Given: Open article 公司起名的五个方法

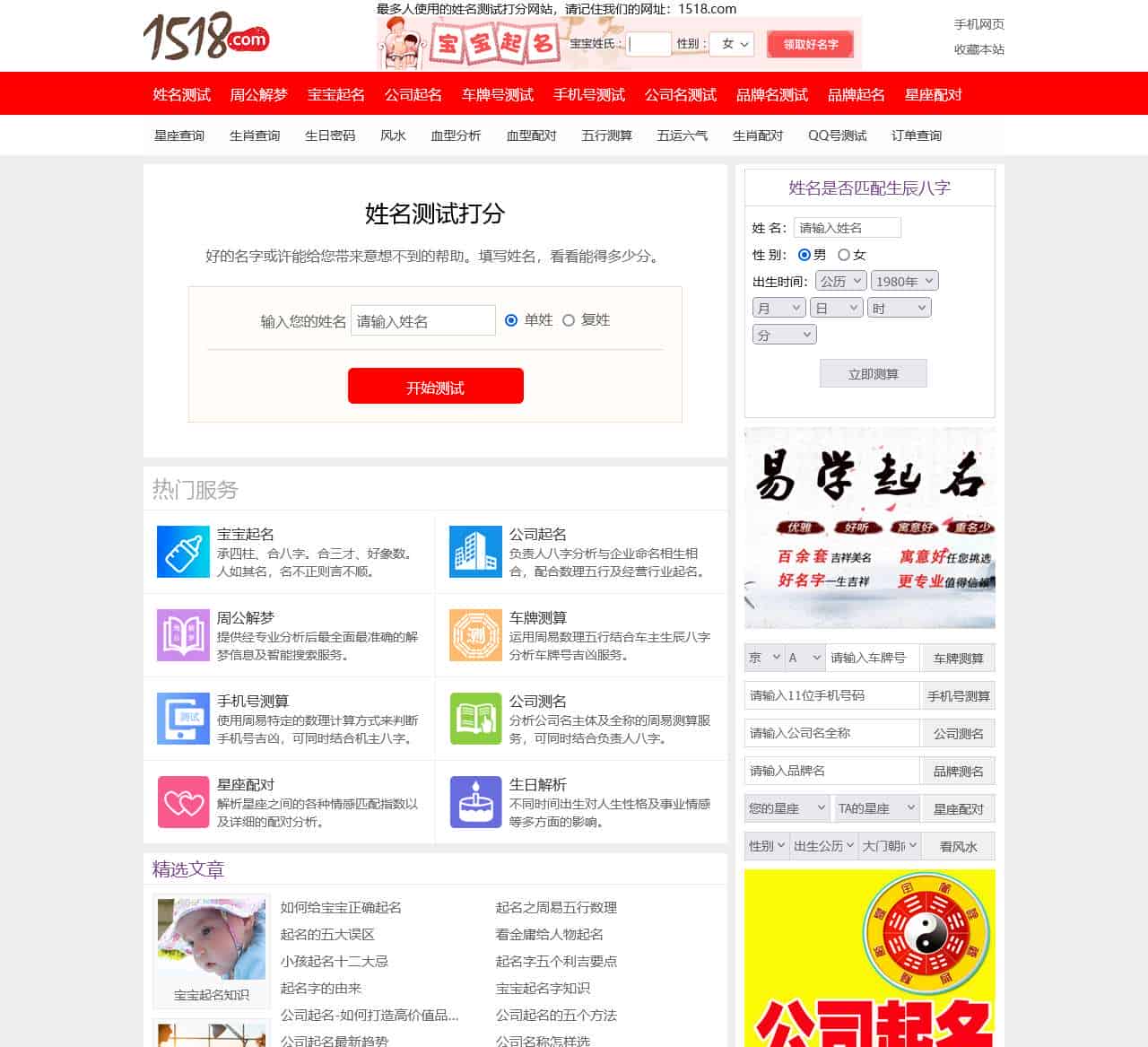Looking at the screenshot, I should [x=556, y=1015].
